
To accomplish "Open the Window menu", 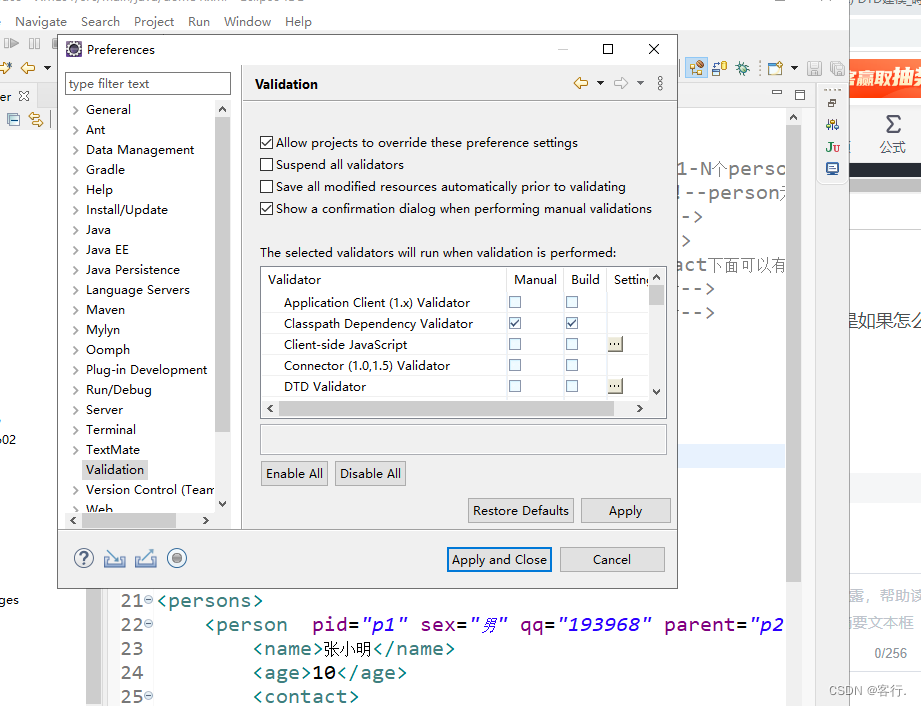I will point(247,21).
